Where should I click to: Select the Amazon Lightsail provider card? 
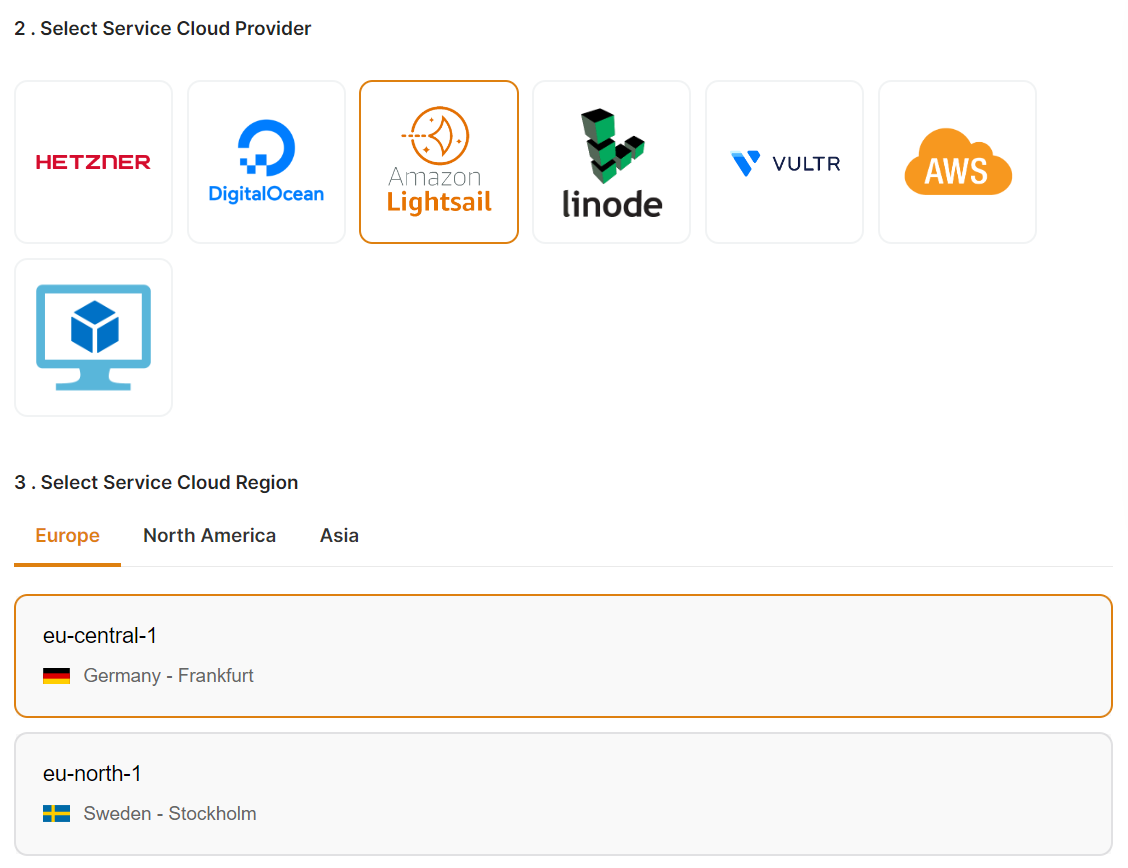coord(439,162)
